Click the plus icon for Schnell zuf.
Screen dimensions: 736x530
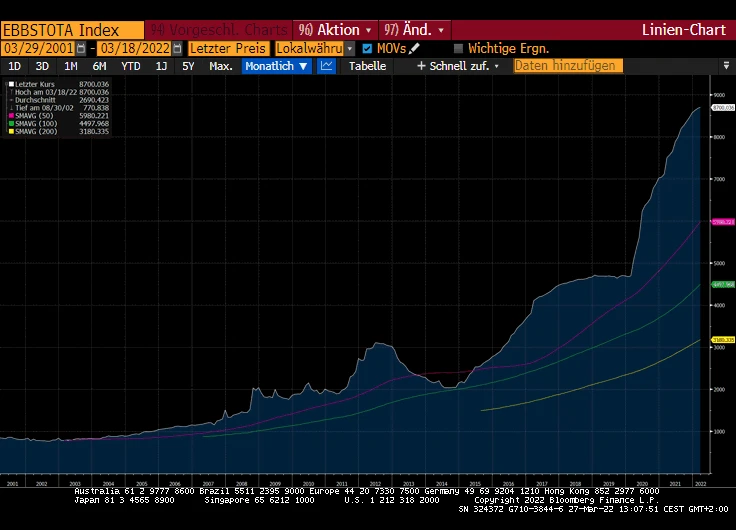pyautogui.click(x=421, y=66)
